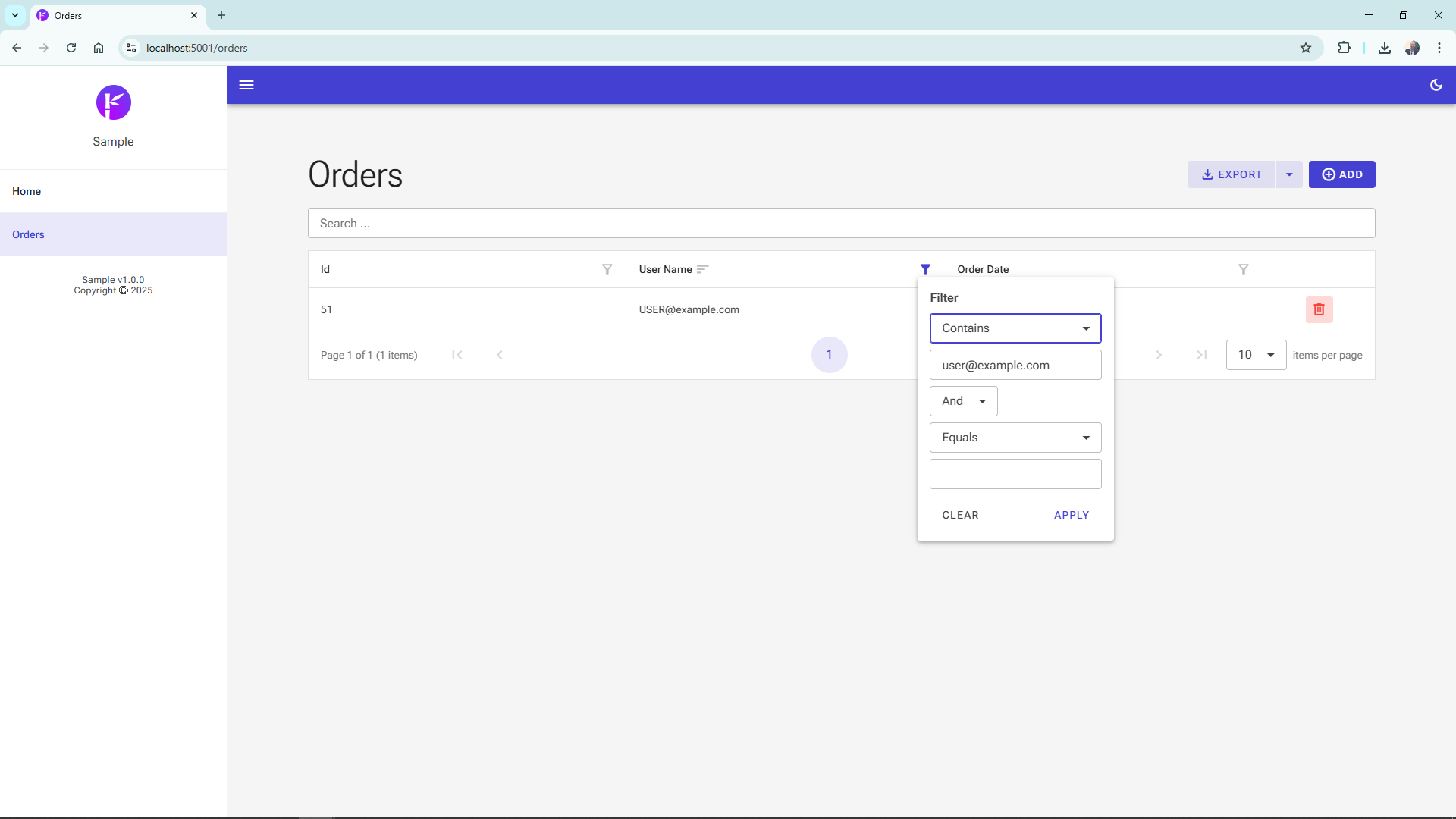Open the Id column filter
The height and width of the screenshot is (819, 1456).
pos(607,269)
